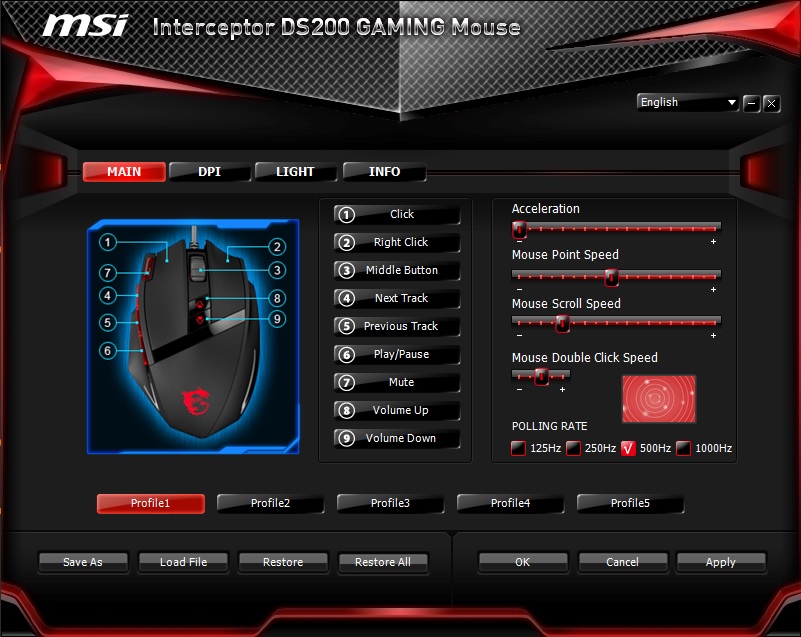Open the Mute assignment for button 7
The image size is (801, 637).
pos(397,383)
